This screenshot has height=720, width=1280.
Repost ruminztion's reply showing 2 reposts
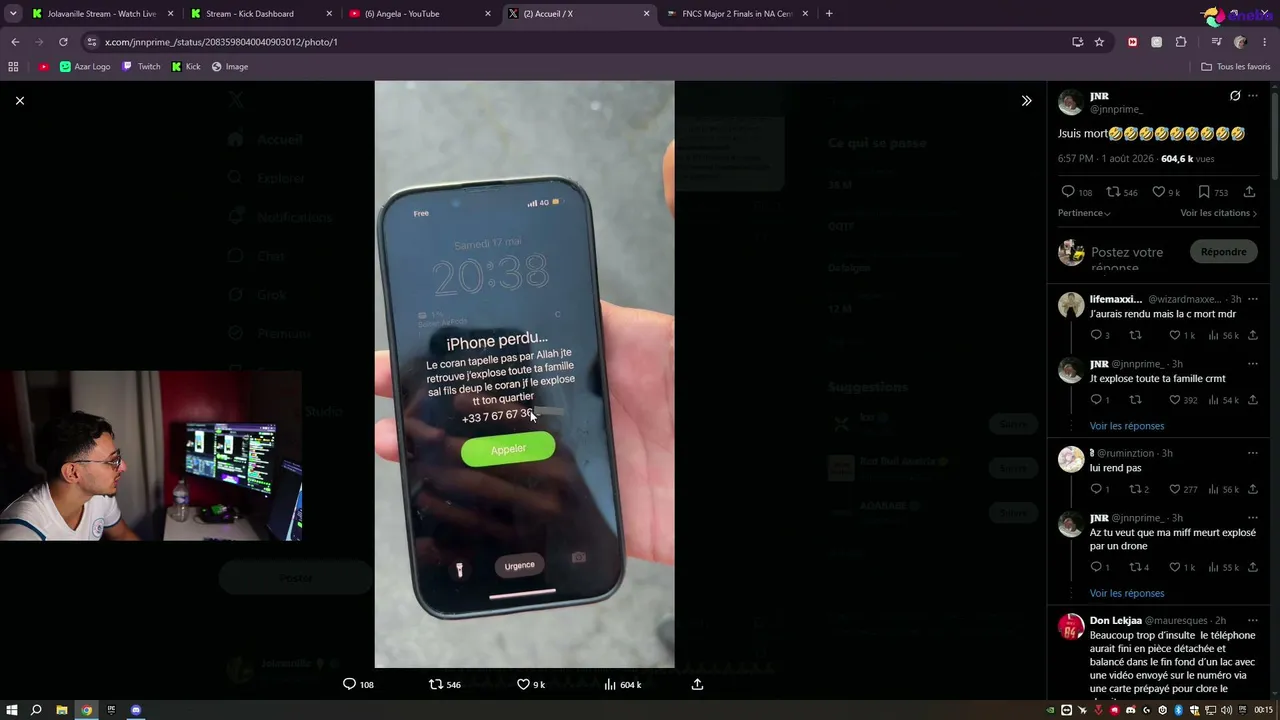pos(1139,489)
